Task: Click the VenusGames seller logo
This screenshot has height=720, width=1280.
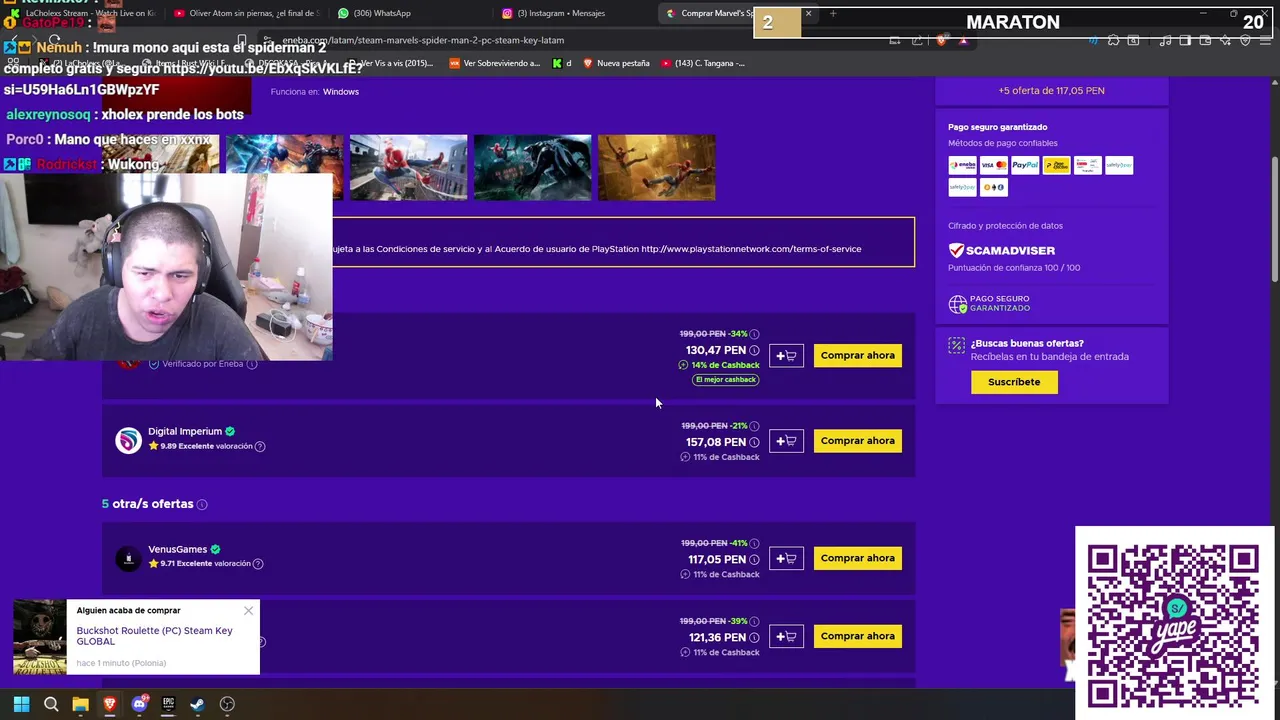Action: pos(128,559)
